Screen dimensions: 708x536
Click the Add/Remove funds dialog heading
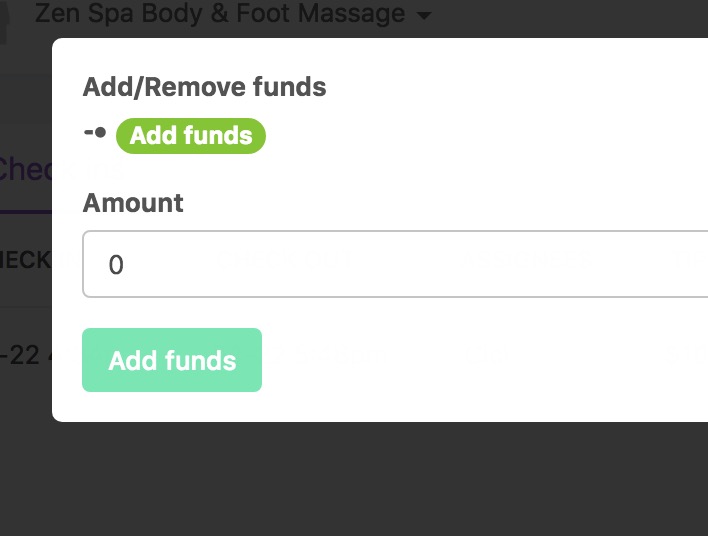click(205, 87)
